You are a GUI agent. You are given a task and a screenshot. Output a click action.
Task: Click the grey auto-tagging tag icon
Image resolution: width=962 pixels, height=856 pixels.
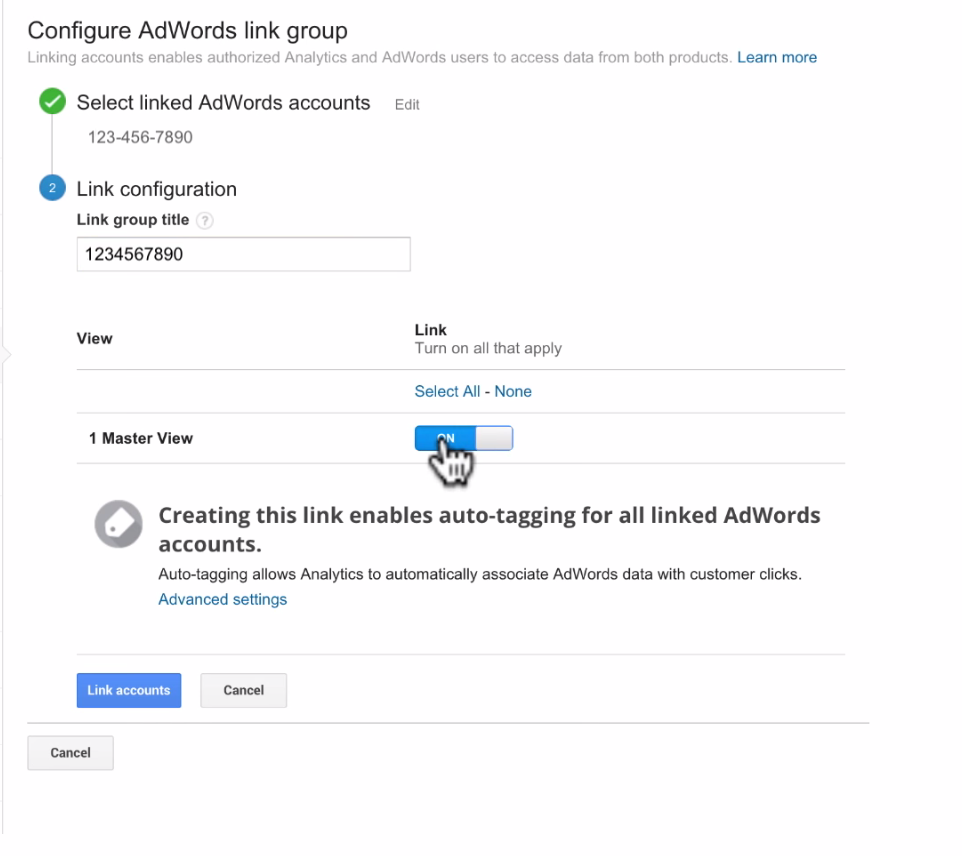point(118,524)
